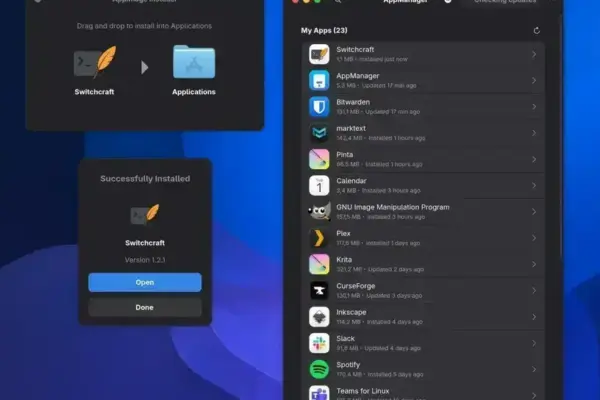Click the Slack app icon
The width and height of the screenshot is (600, 400).
319,343
